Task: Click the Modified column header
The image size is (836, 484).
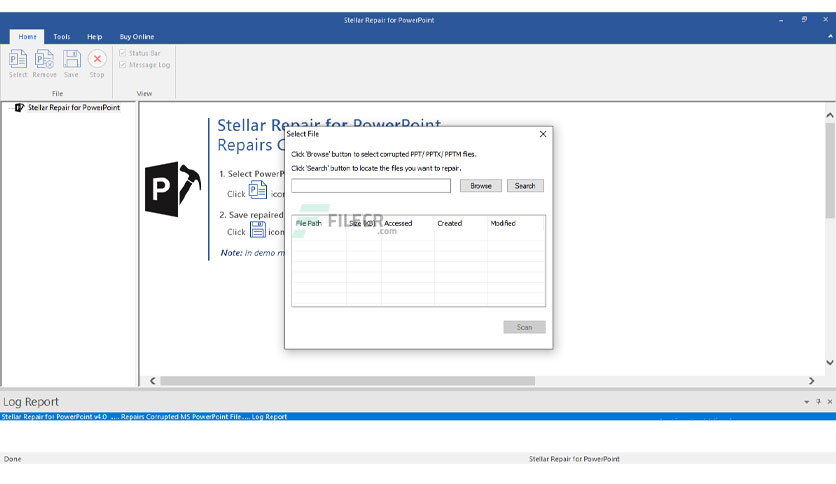Action: 503,223
